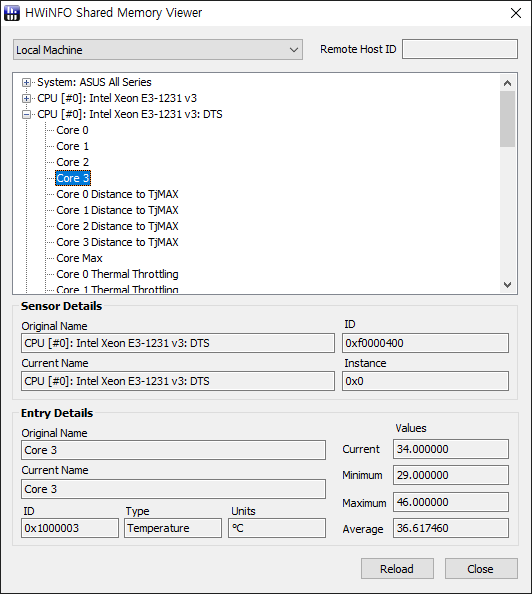This screenshot has width=532, height=594.
Task: Click the tree scrollbar down arrow
Action: (x=508, y=284)
